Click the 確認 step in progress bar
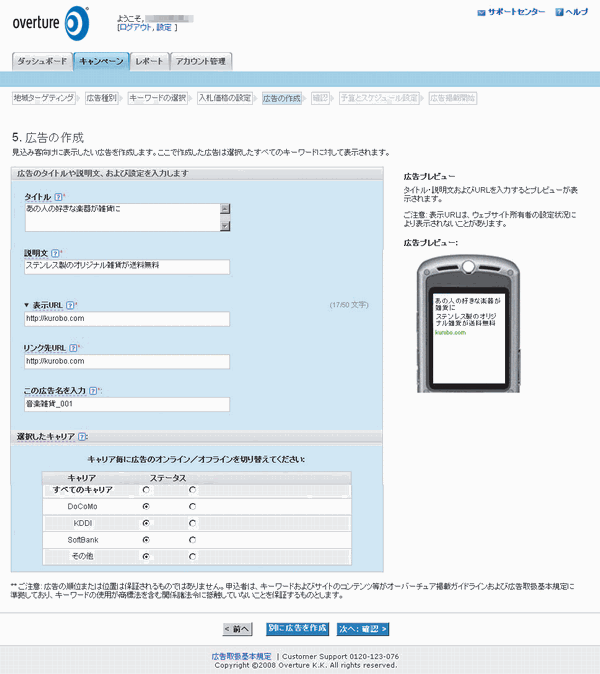This screenshot has width=600, height=674. pos(320,98)
